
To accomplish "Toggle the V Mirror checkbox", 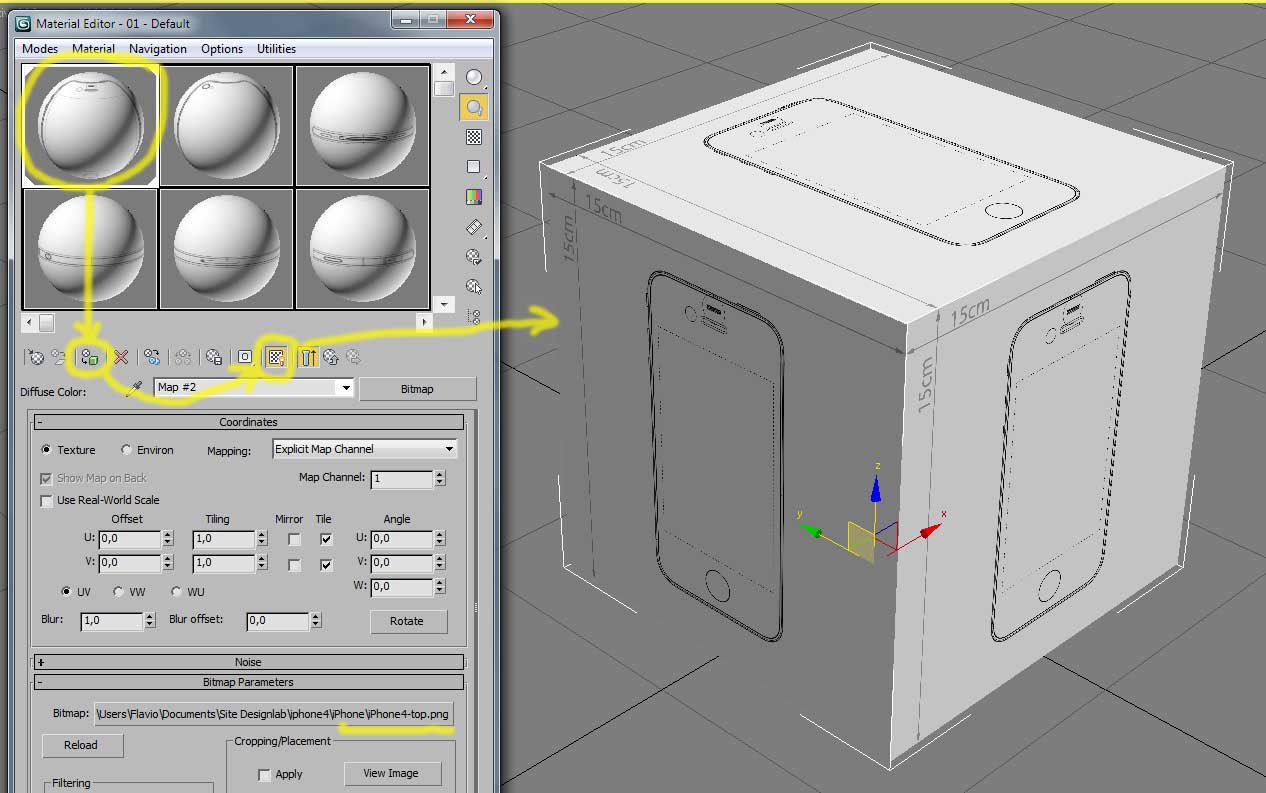I will click(293, 565).
